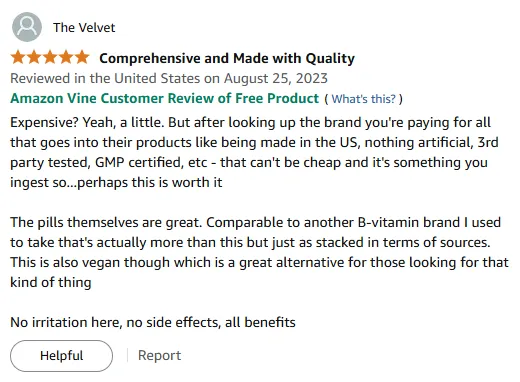Click the words 'GMP certified' in the review
Screen dimensions: 520x382
(139, 163)
